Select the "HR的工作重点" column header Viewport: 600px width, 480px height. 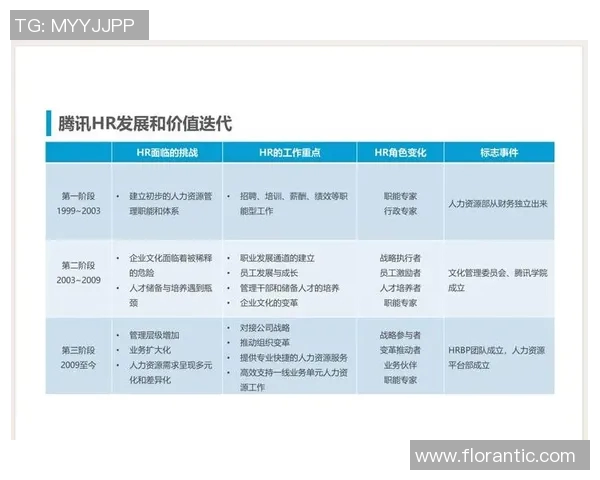point(289,153)
